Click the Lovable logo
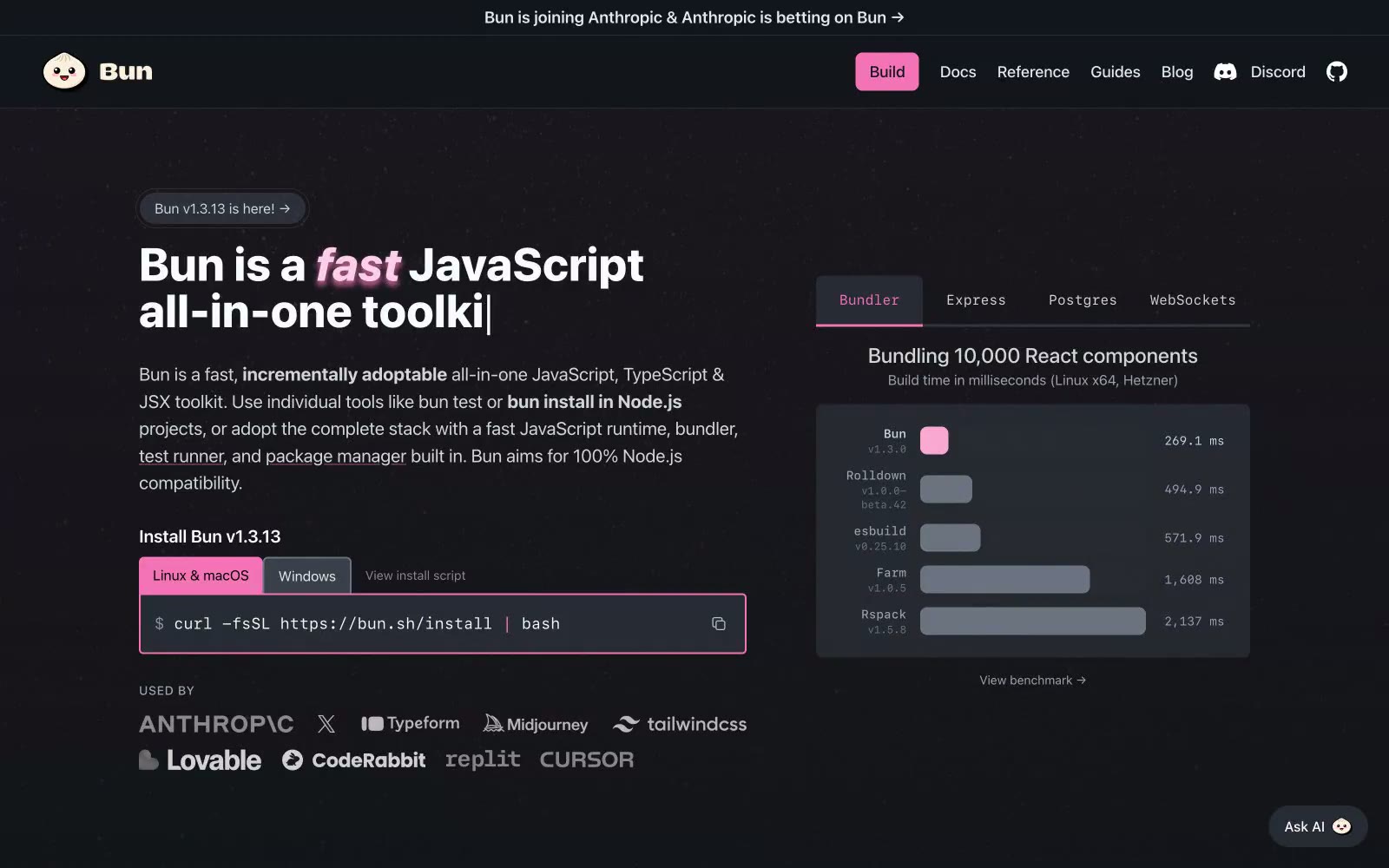 pyautogui.click(x=200, y=760)
